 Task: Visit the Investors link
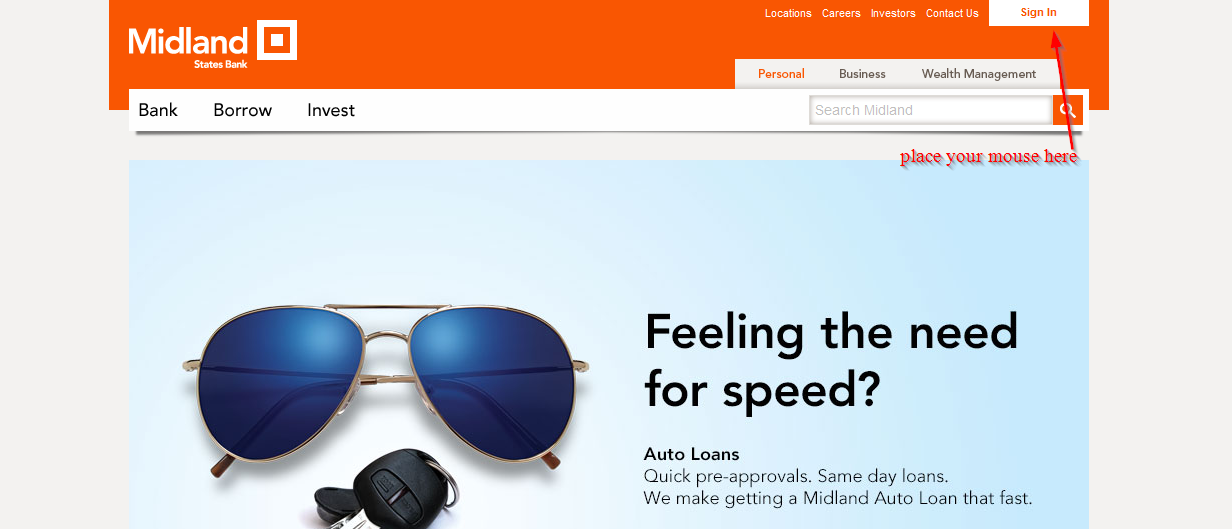coord(893,13)
